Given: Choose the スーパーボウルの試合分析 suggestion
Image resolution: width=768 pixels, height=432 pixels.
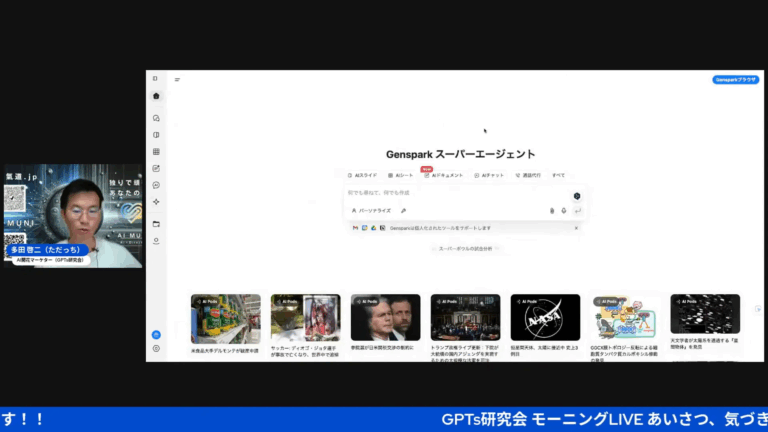Looking at the screenshot, I should [465, 249].
